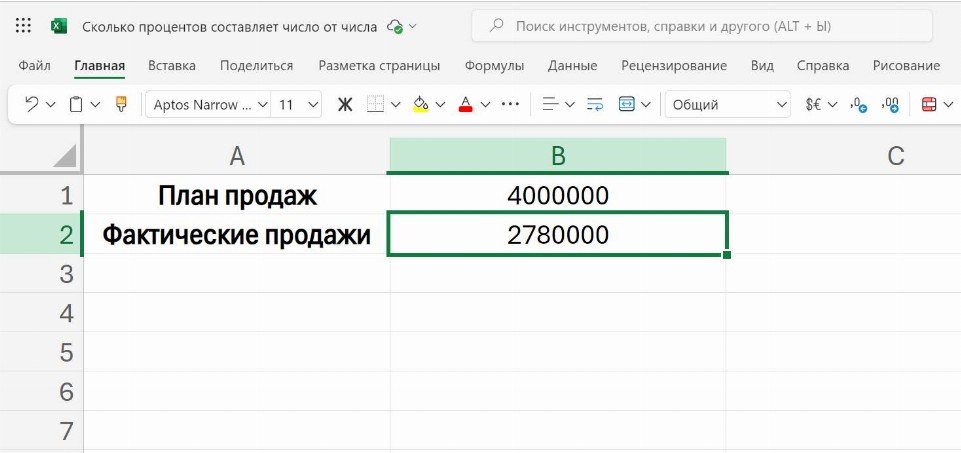
Task: Toggle wrap text in cell
Action: [x=595, y=104]
